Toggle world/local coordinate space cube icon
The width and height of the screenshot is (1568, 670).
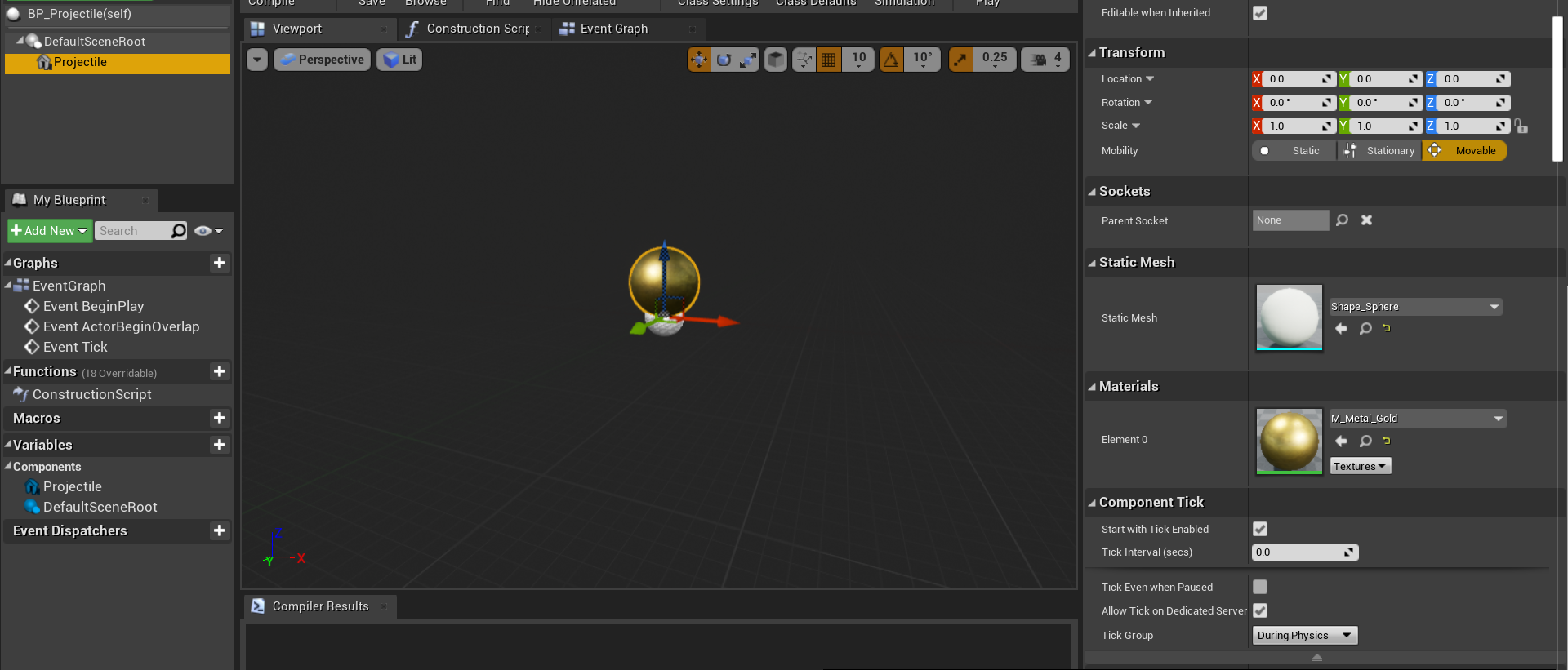point(776,60)
